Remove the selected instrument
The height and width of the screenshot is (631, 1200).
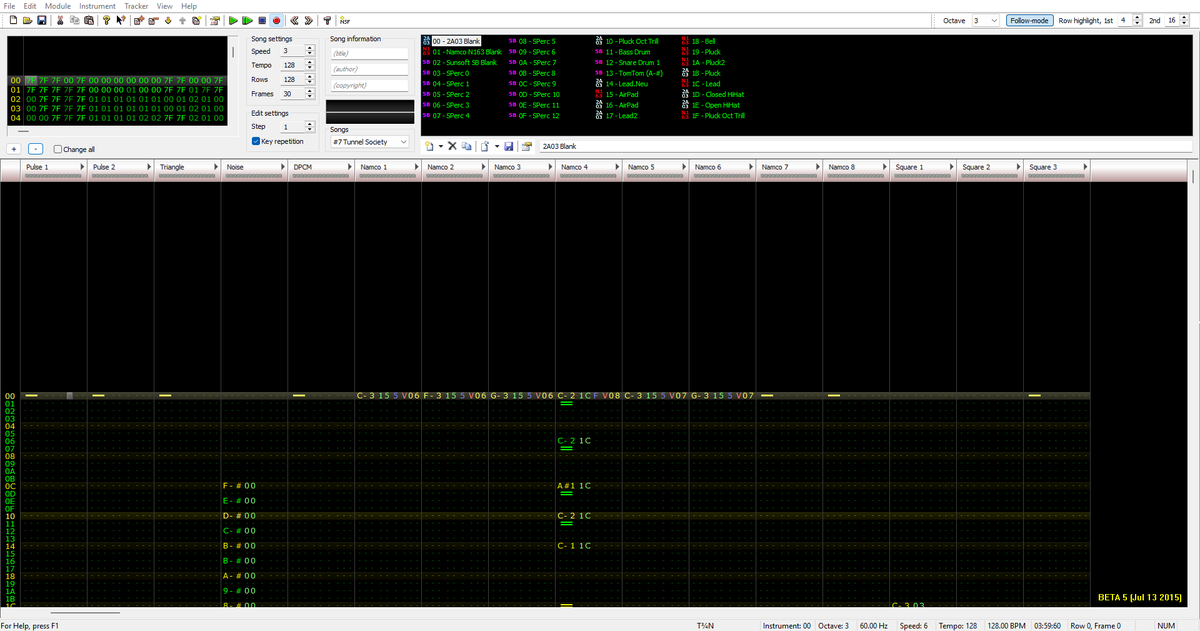coord(452,146)
